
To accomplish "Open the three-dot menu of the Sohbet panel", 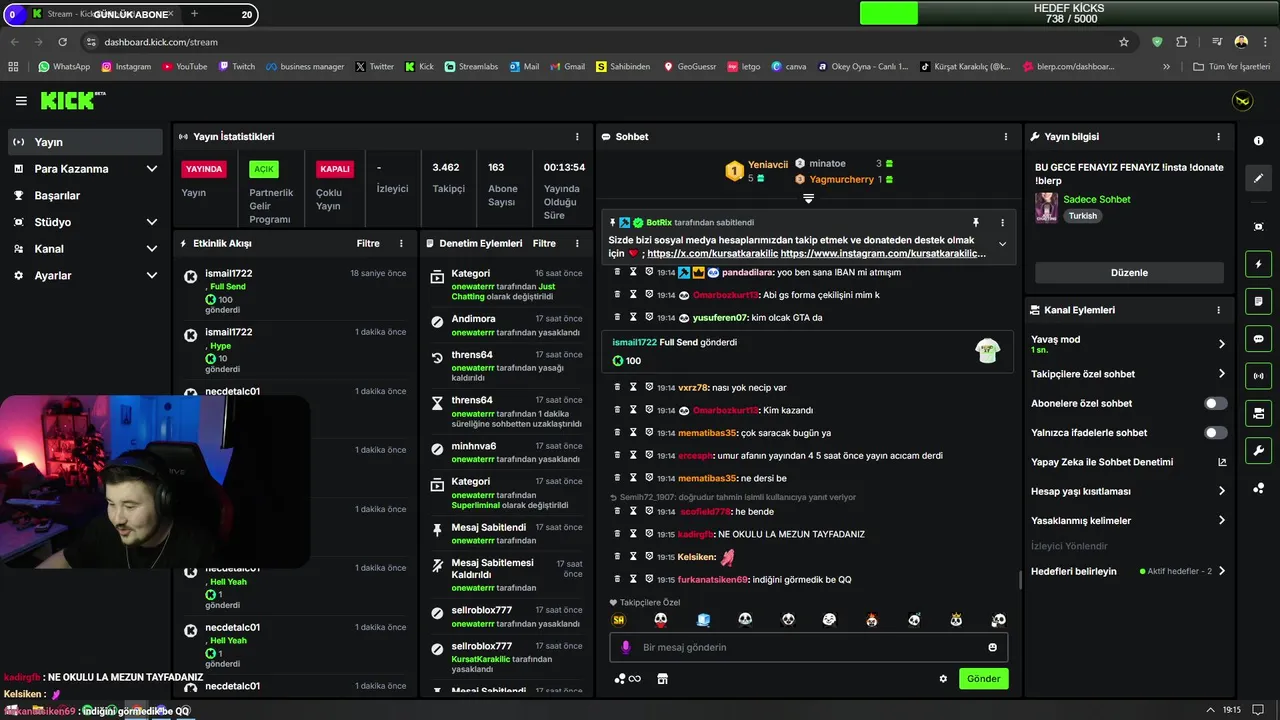I will (x=1006, y=137).
